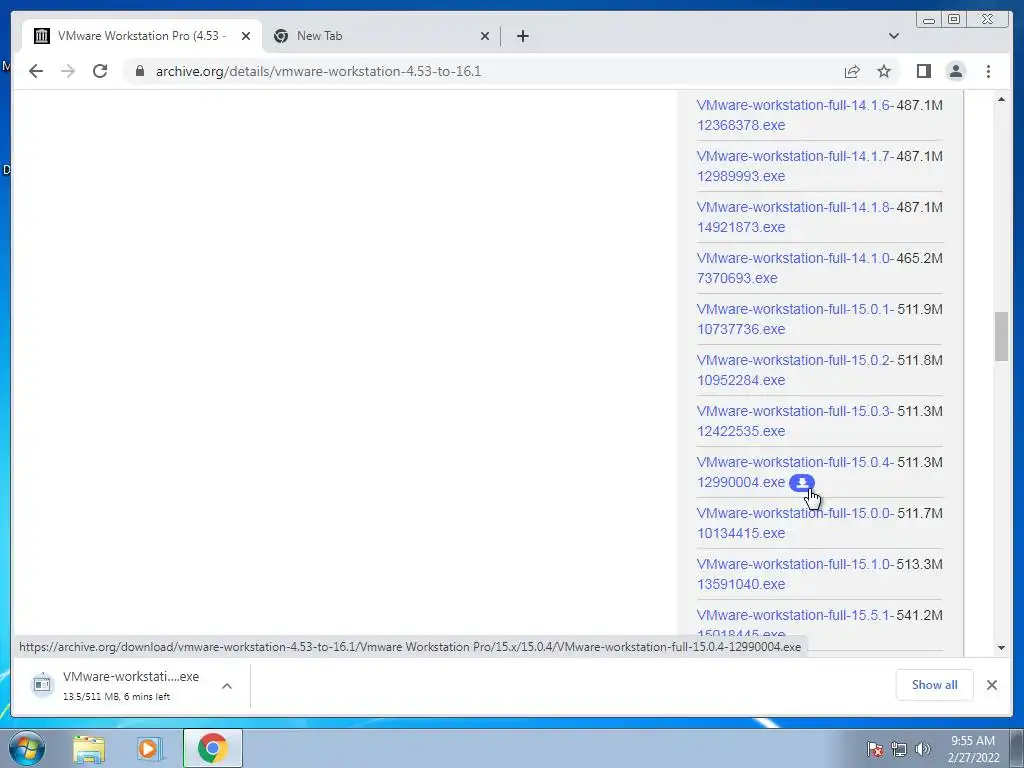Click the page scrollbar thumb
1024x768 pixels.
(x=1001, y=336)
